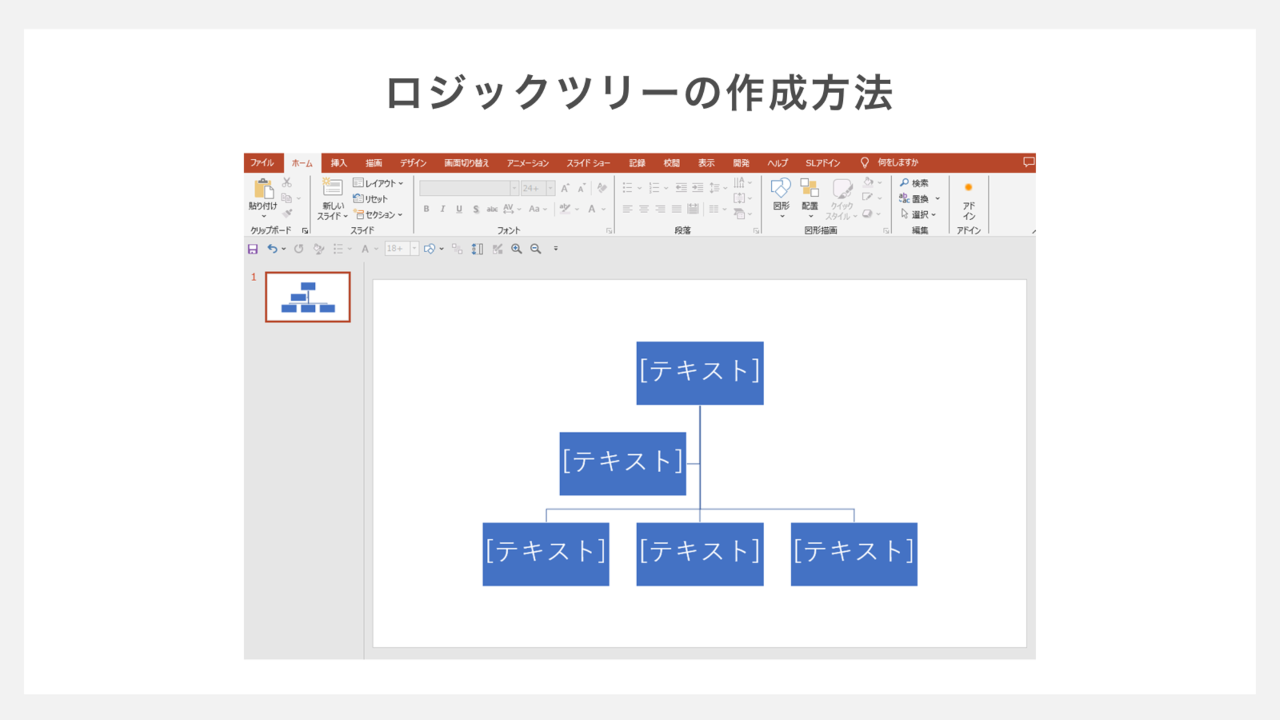Image resolution: width=1280 pixels, height=720 pixels.
Task: Switch to the 挿入 tab
Action: tap(339, 163)
